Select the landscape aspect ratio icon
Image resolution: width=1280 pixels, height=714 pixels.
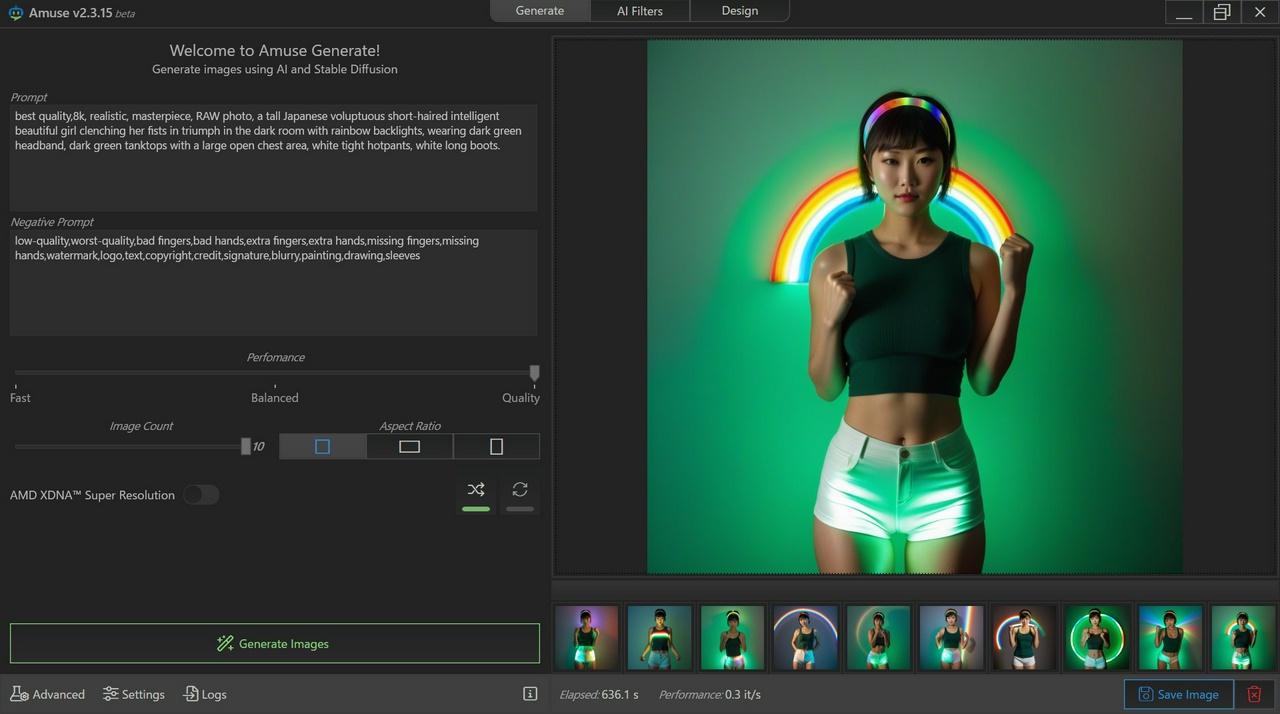[x=410, y=447]
